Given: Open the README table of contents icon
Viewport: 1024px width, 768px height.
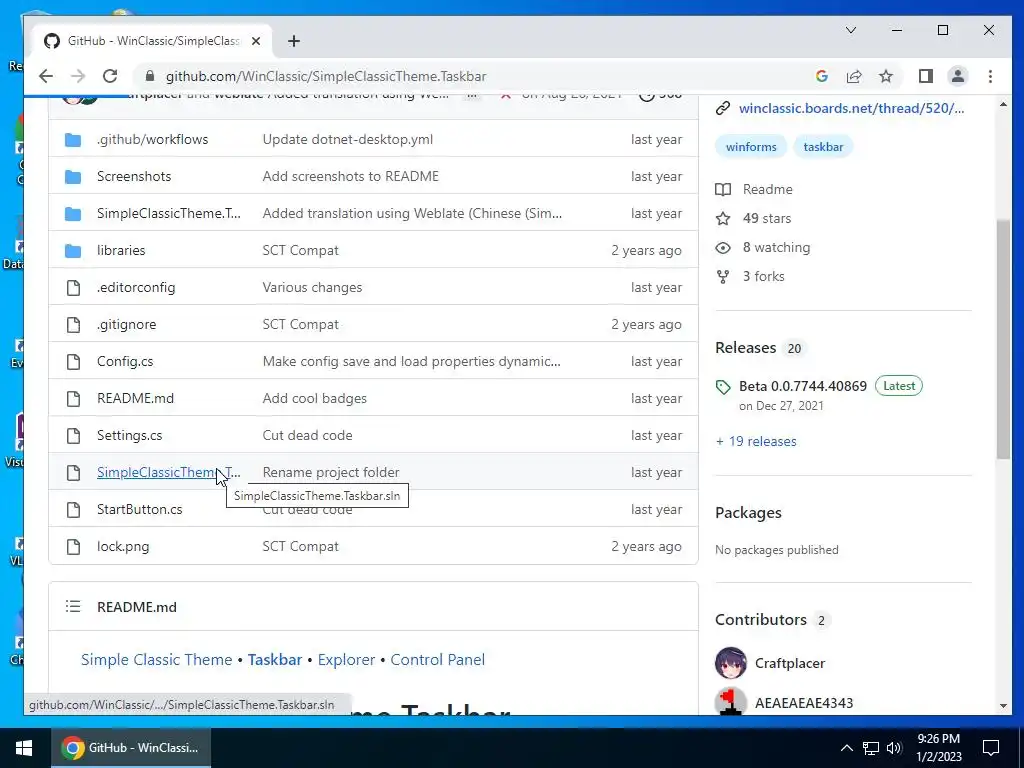Looking at the screenshot, I should [x=73, y=607].
